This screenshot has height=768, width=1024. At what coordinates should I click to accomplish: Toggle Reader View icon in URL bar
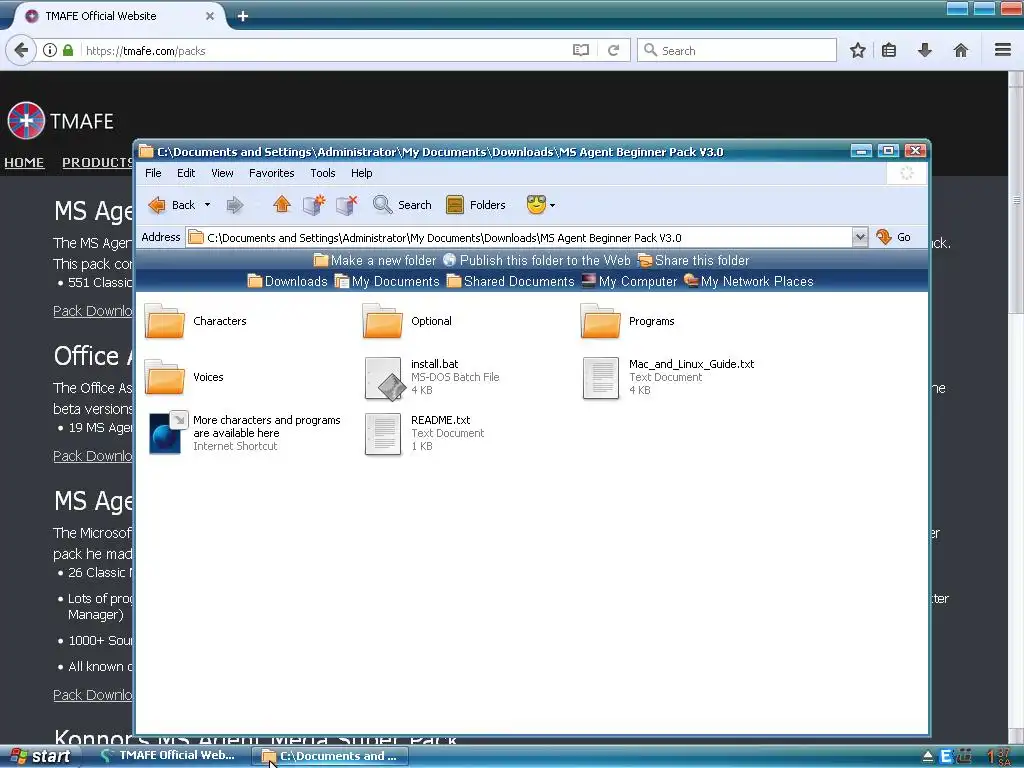pyautogui.click(x=581, y=50)
